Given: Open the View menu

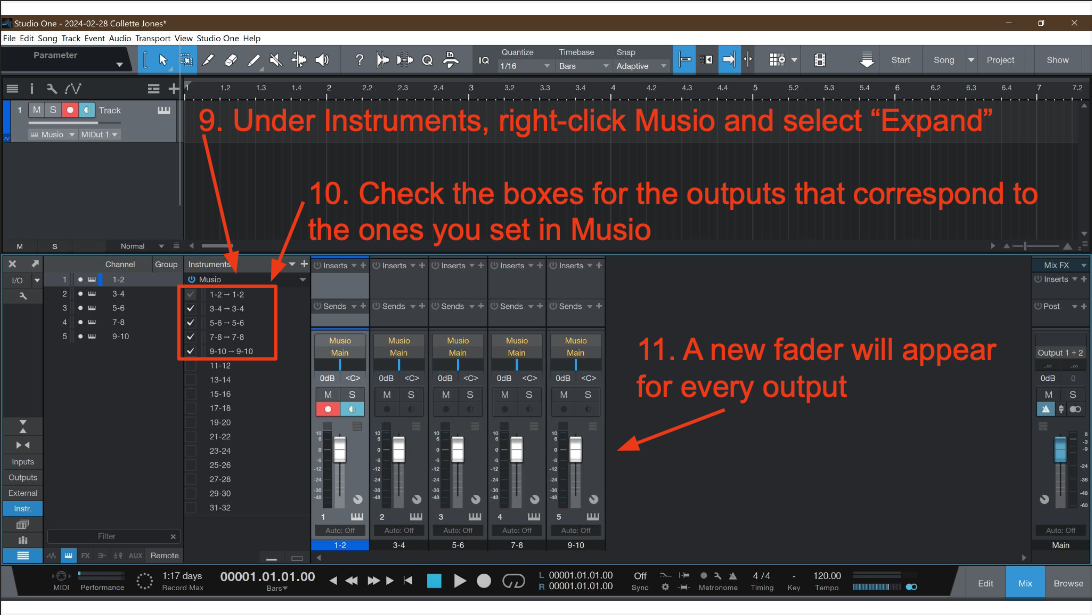Looking at the screenshot, I should pos(183,38).
